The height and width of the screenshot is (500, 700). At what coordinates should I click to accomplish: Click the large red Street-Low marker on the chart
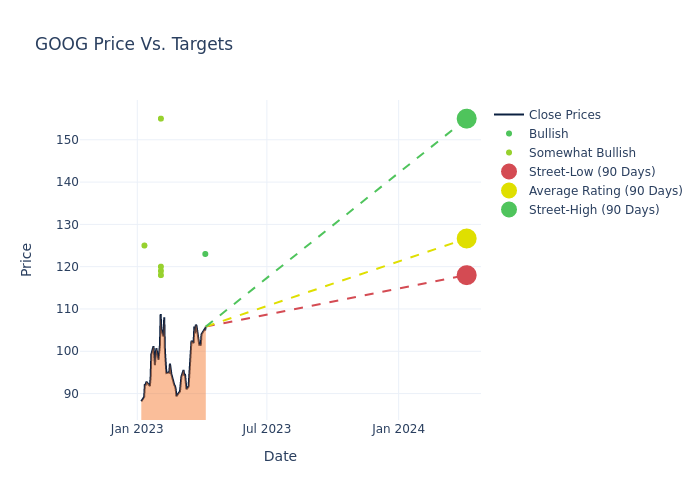466,275
